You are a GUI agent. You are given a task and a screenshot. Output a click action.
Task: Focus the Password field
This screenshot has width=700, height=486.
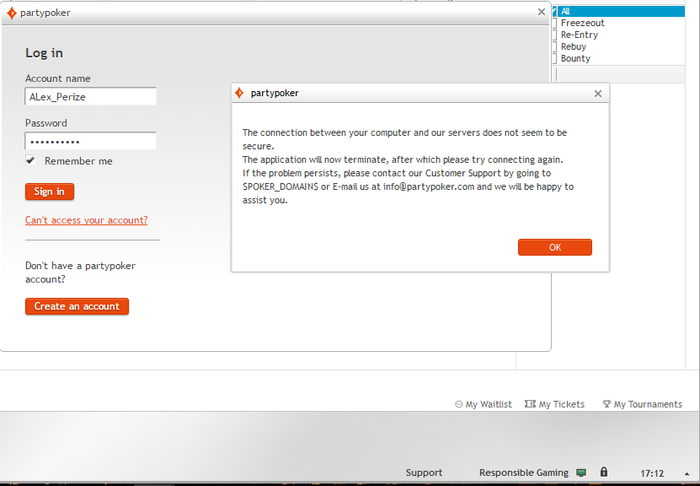pos(91,141)
